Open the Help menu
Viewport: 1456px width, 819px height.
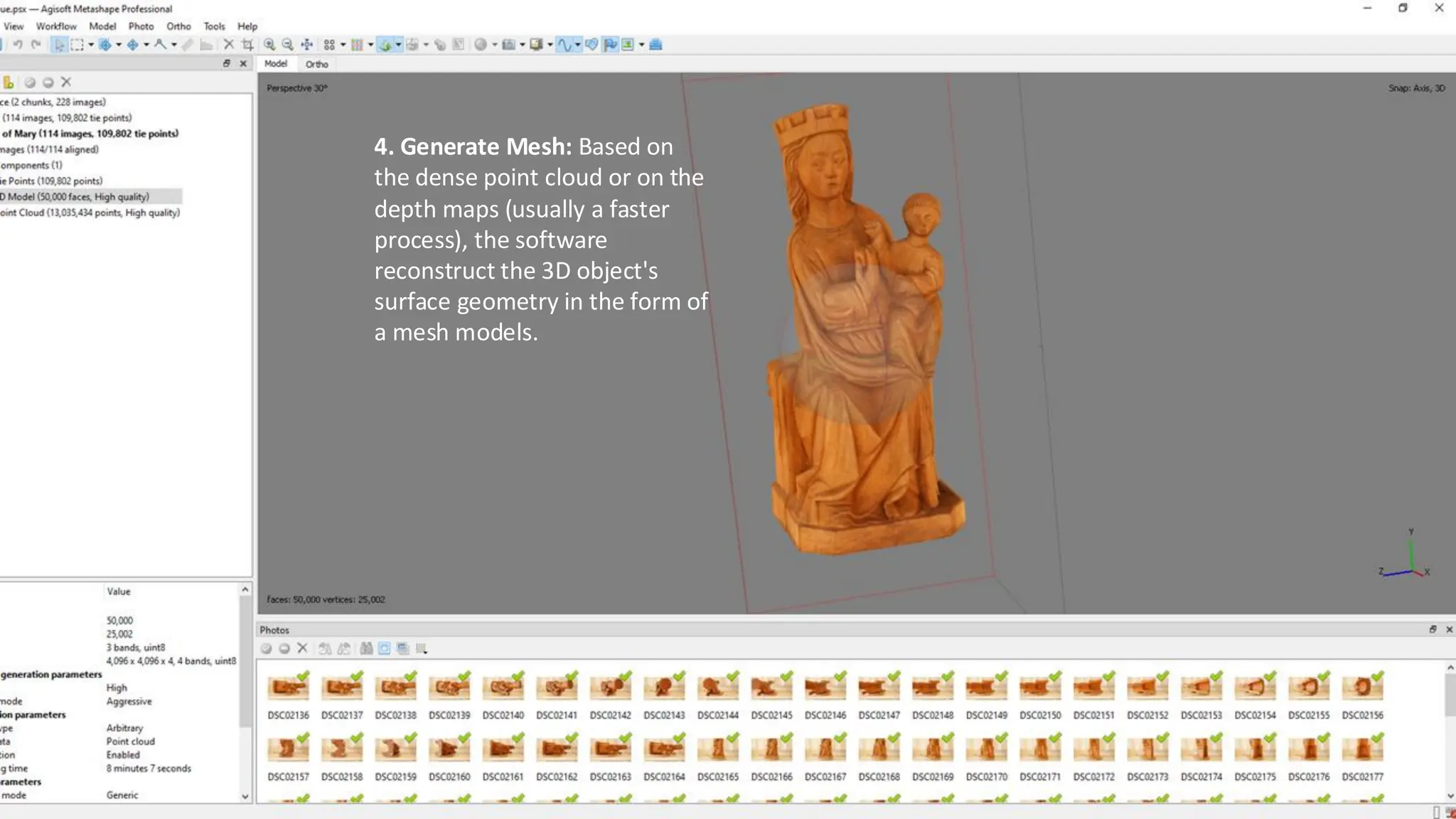[247, 26]
